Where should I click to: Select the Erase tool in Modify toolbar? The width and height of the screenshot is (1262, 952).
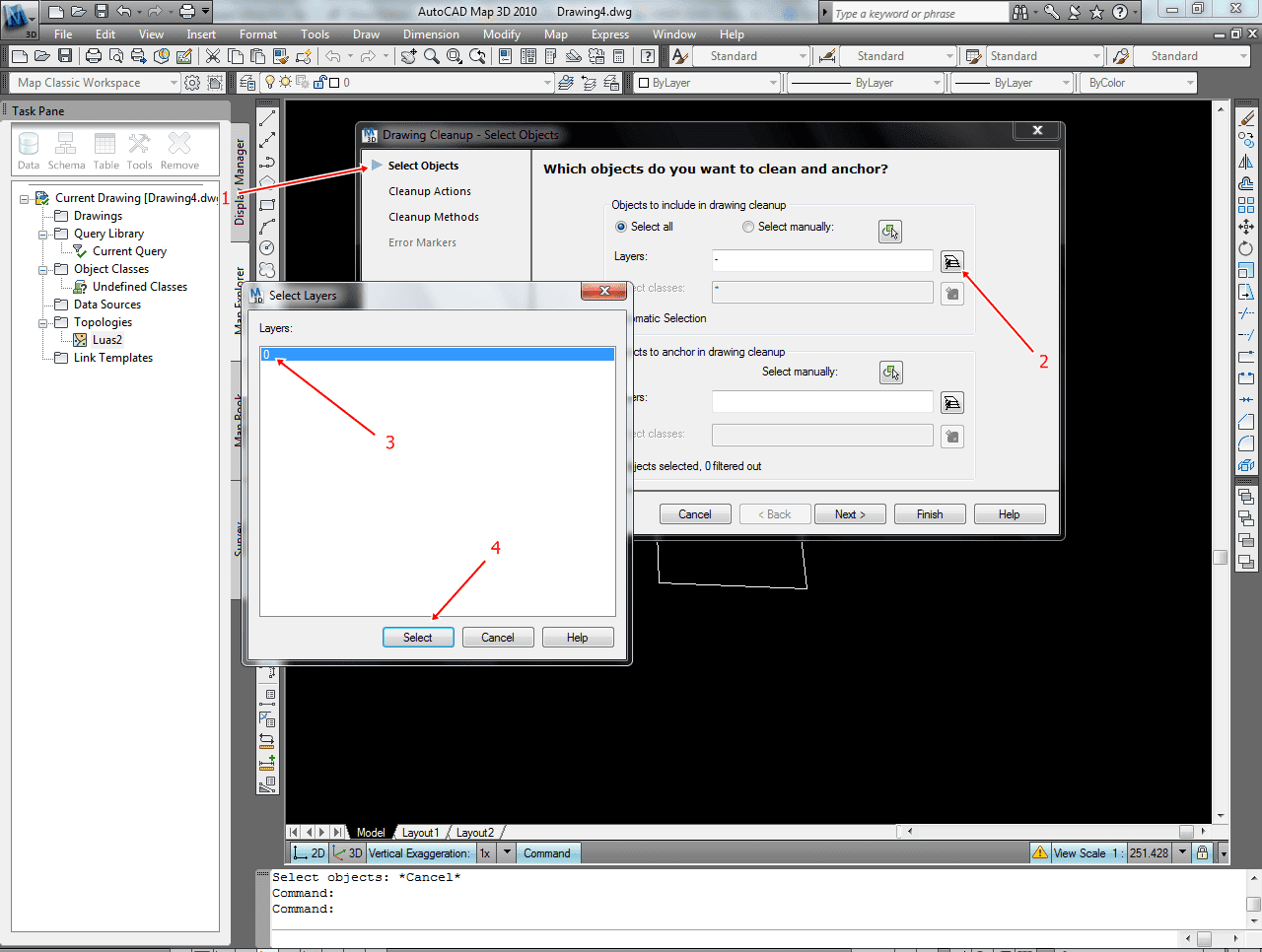1246,118
